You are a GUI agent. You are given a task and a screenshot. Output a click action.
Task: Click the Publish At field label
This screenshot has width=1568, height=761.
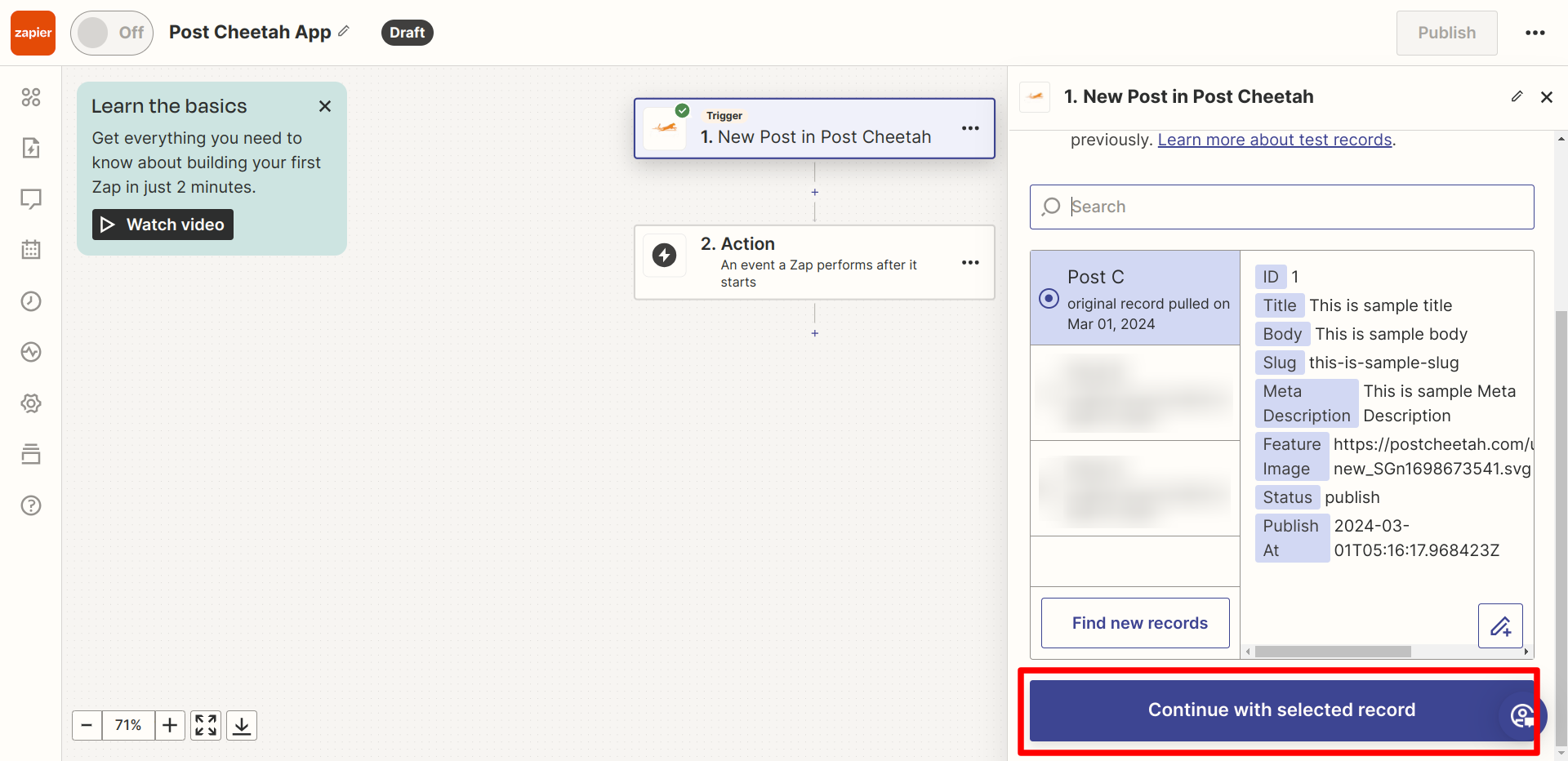click(1292, 538)
